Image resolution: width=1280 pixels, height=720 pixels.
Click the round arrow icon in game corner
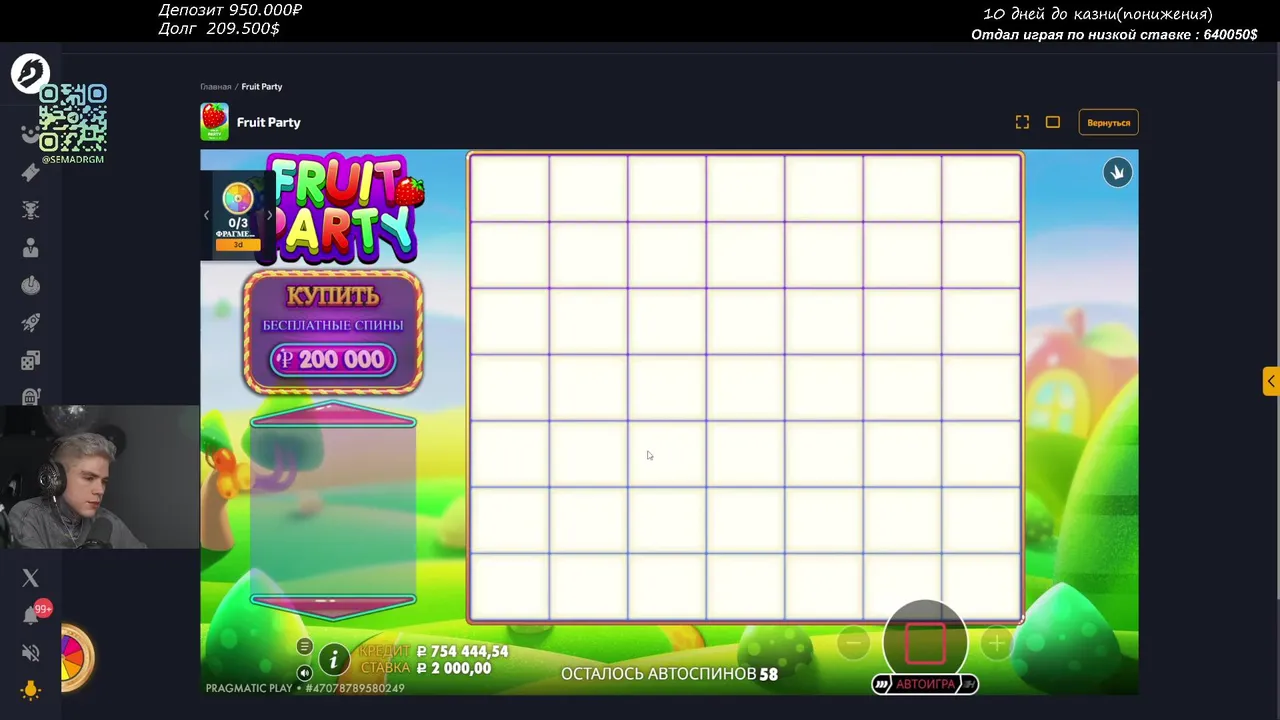coord(1118,173)
